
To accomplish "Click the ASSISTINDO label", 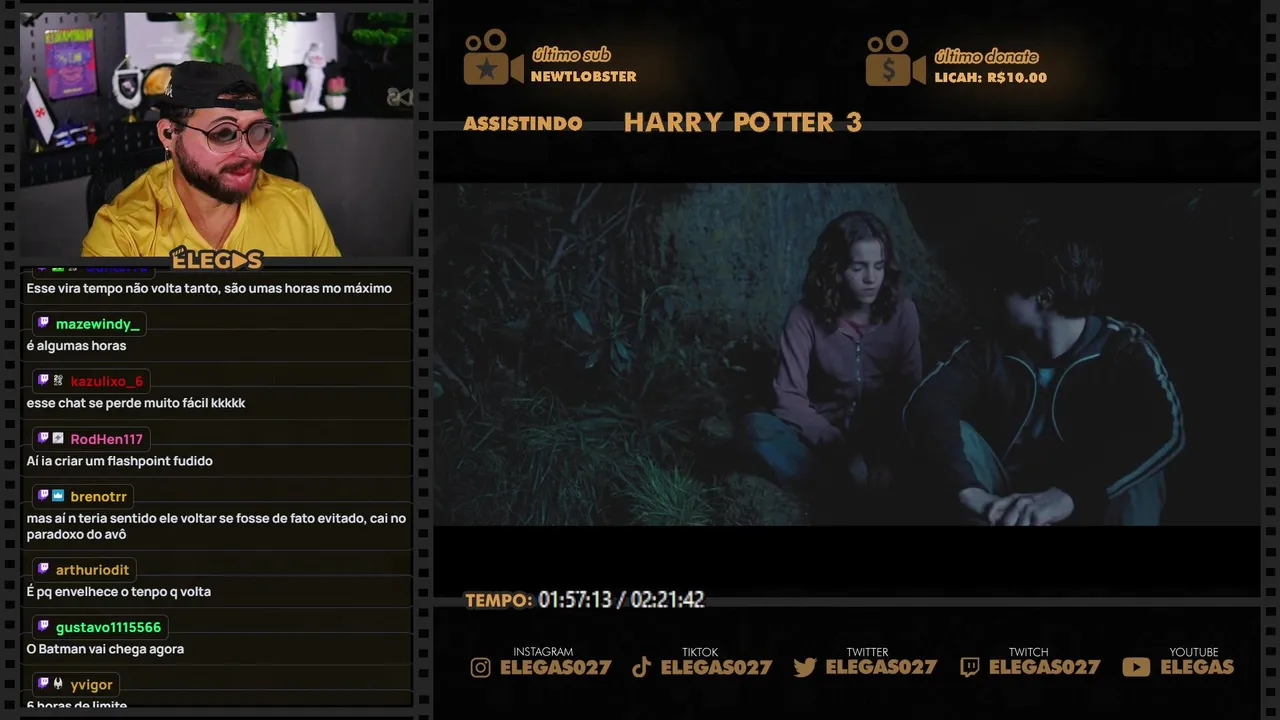I will [x=523, y=123].
